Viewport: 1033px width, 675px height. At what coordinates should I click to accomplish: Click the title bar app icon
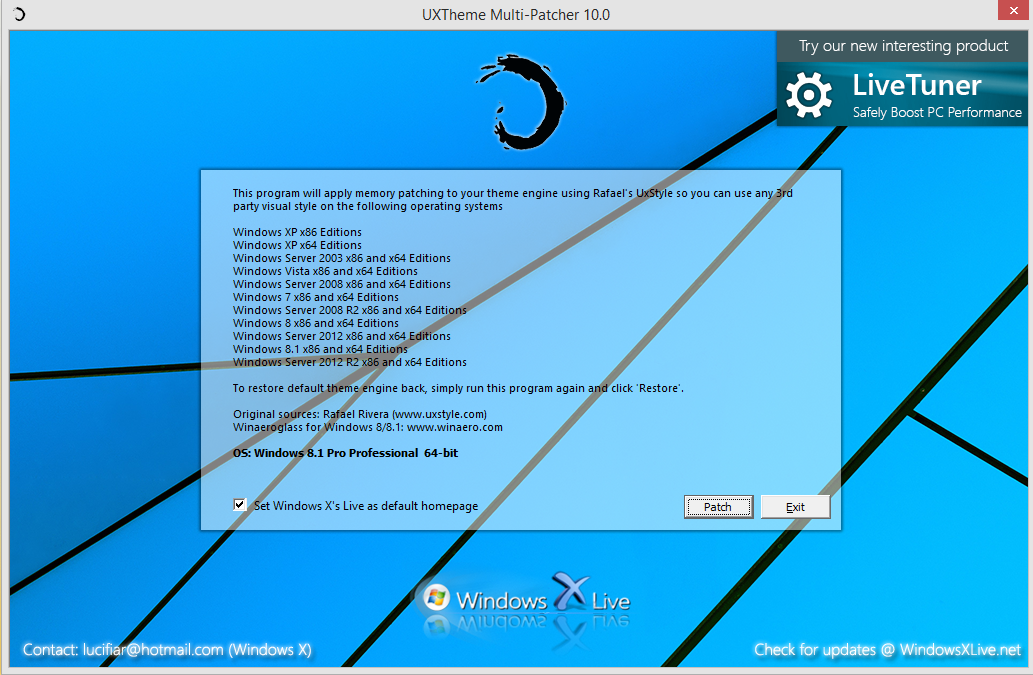pyautogui.click(x=19, y=14)
